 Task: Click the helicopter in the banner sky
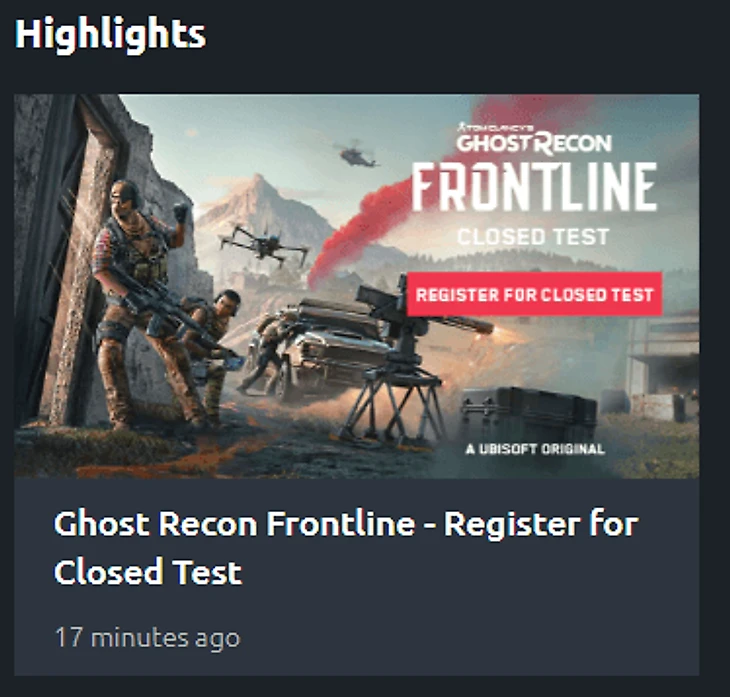pos(355,154)
